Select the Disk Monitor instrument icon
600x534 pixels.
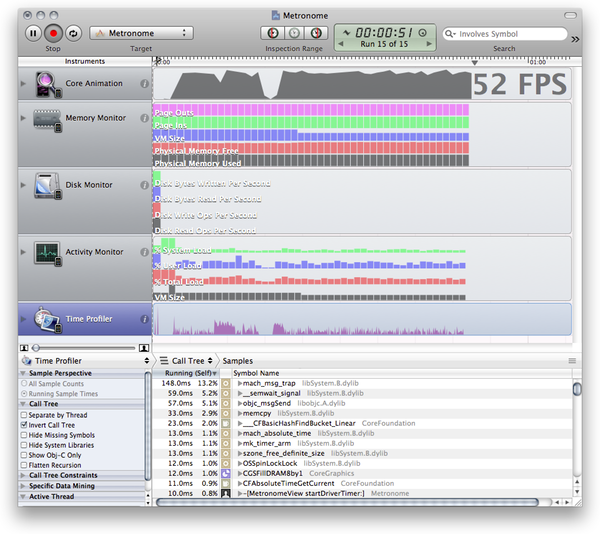(x=47, y=186)
